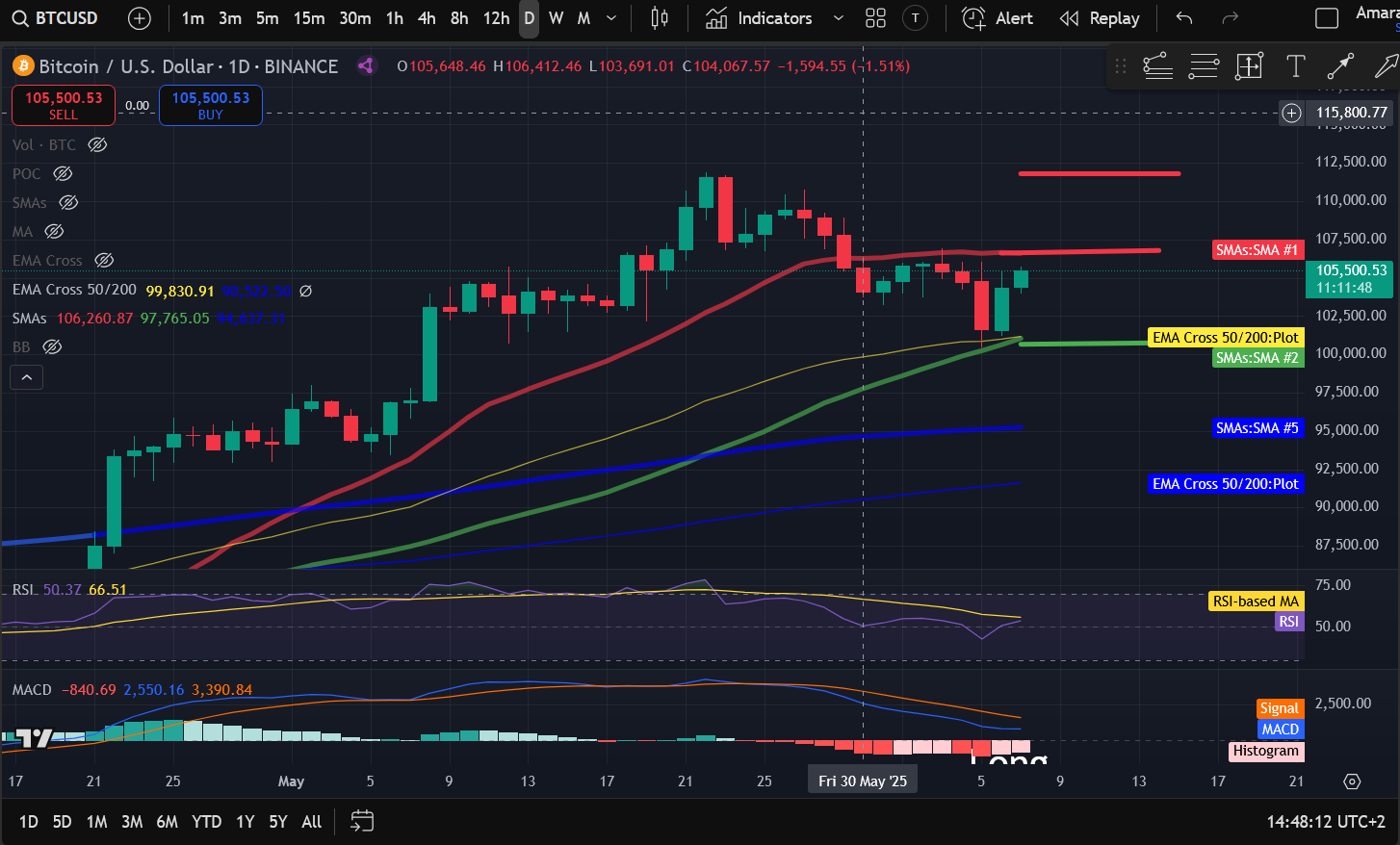The image size is (1400, 845).
Task: Select the horizontal lines drawing tool
Action: [1204, 65]
